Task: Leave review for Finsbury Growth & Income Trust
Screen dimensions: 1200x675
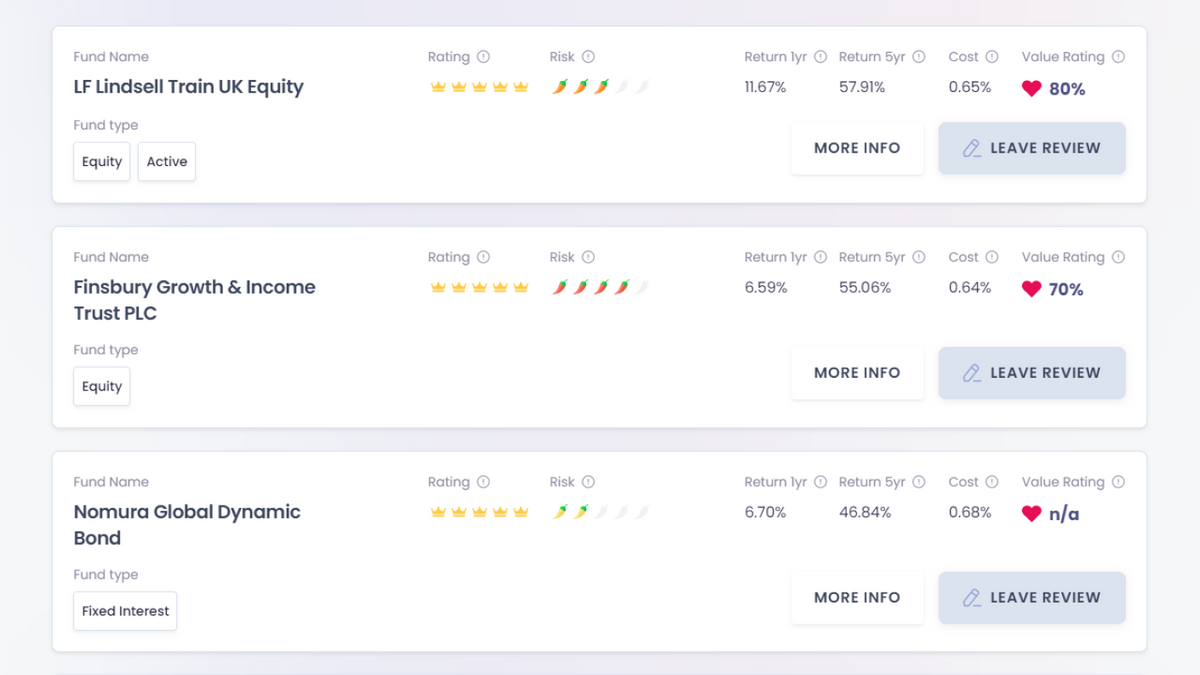Action: pyautogui.click(x=1032, y=373)
